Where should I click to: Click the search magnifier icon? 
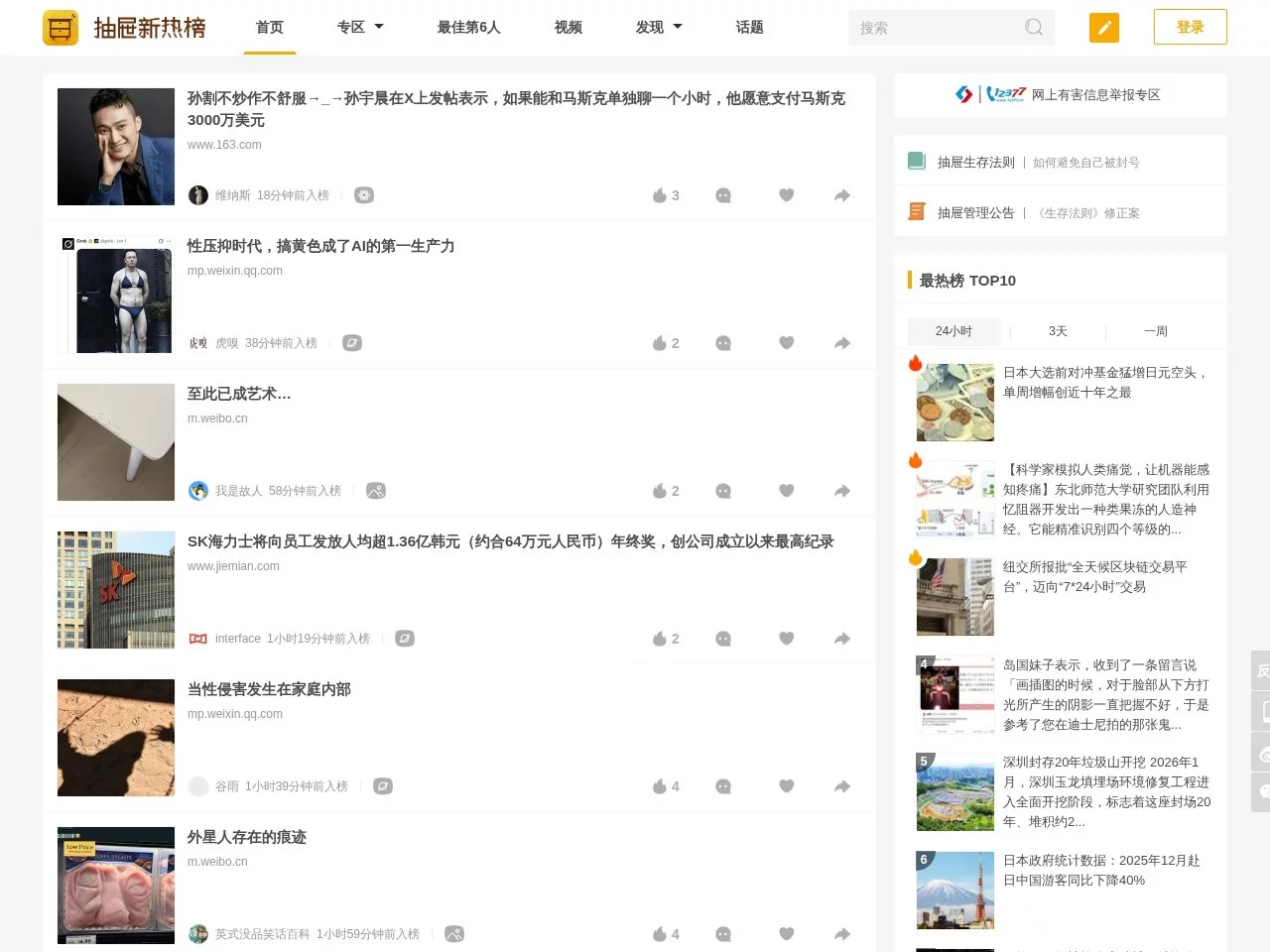1033,27
